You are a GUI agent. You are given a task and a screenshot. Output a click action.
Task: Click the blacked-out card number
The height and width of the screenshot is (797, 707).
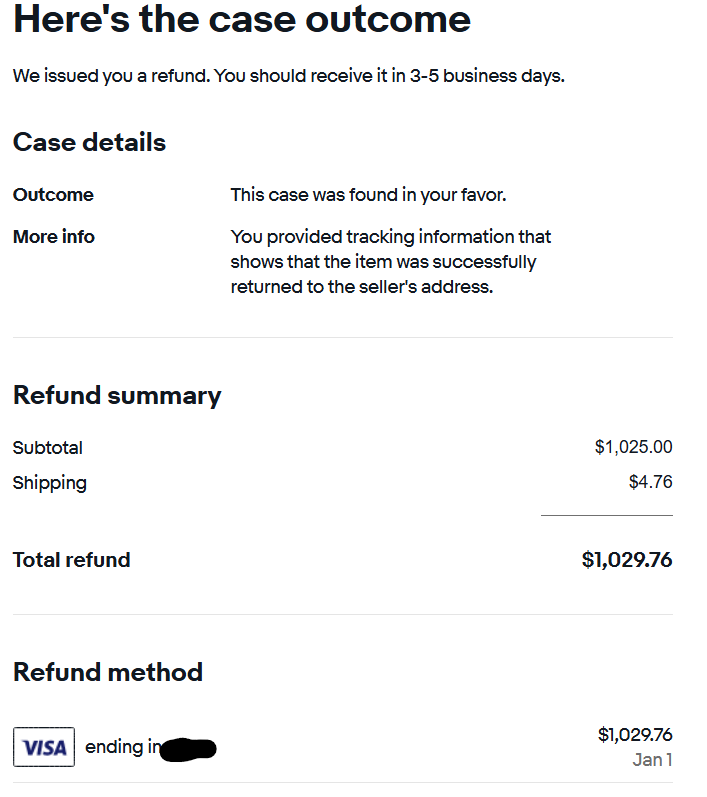pyautogui.click(x=188, y=747)
